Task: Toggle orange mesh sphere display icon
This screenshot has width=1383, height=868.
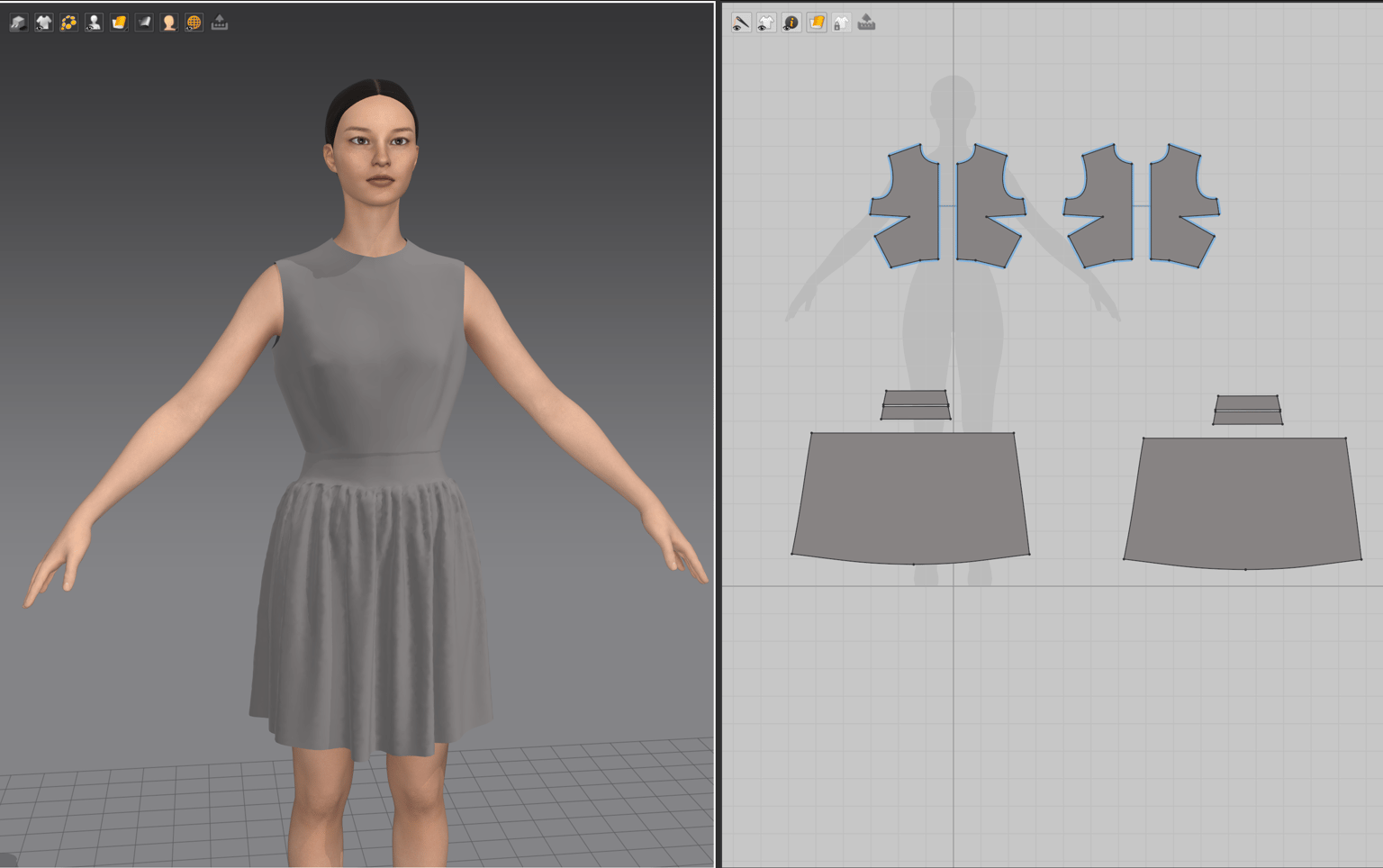Action: click(194, 23)
